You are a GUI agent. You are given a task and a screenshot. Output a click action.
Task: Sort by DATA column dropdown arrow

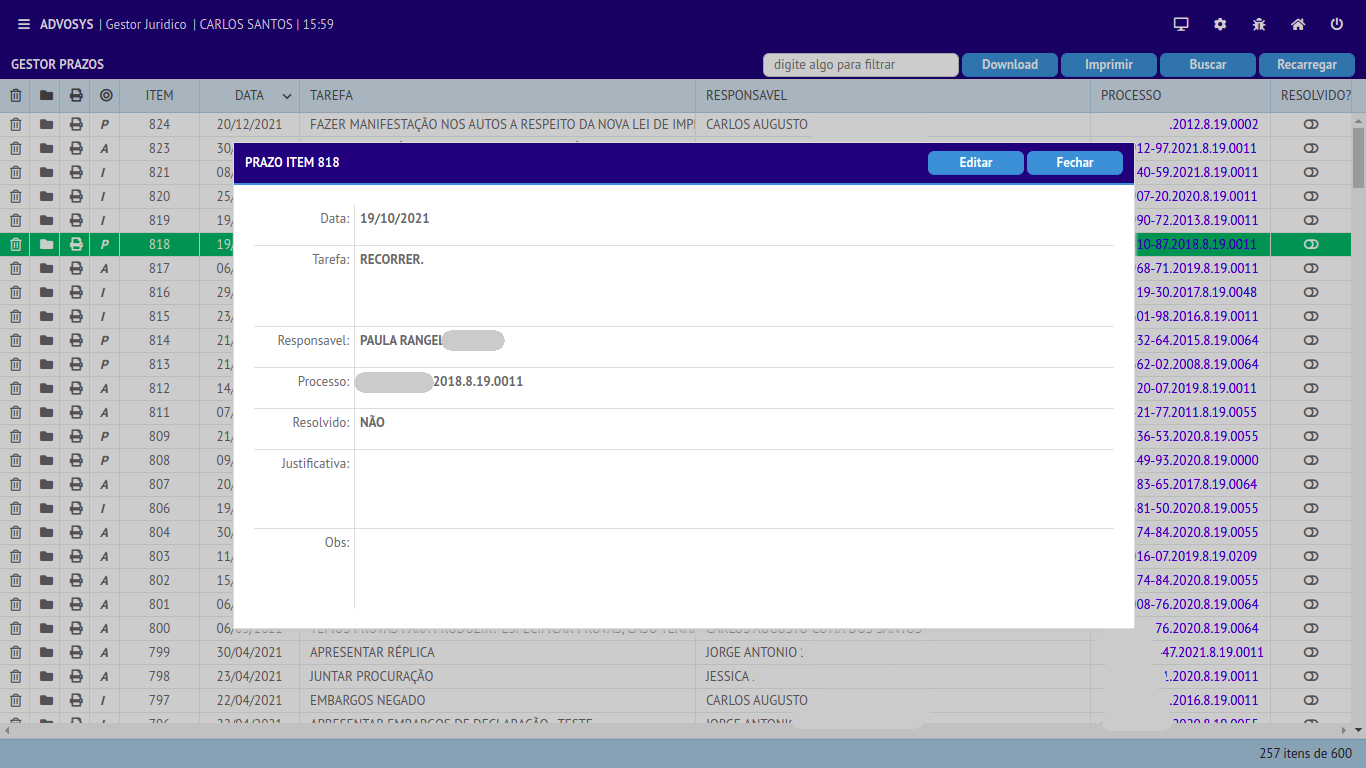coord(287,96)
